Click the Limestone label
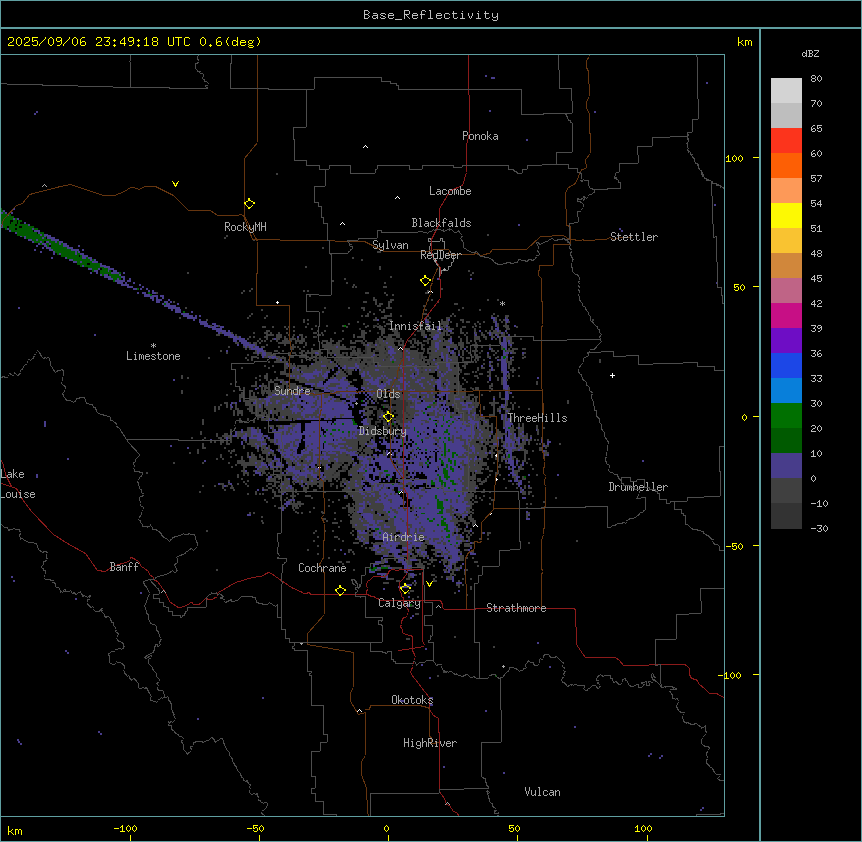This screenshot has width=862, height=842. click(153, 356)
